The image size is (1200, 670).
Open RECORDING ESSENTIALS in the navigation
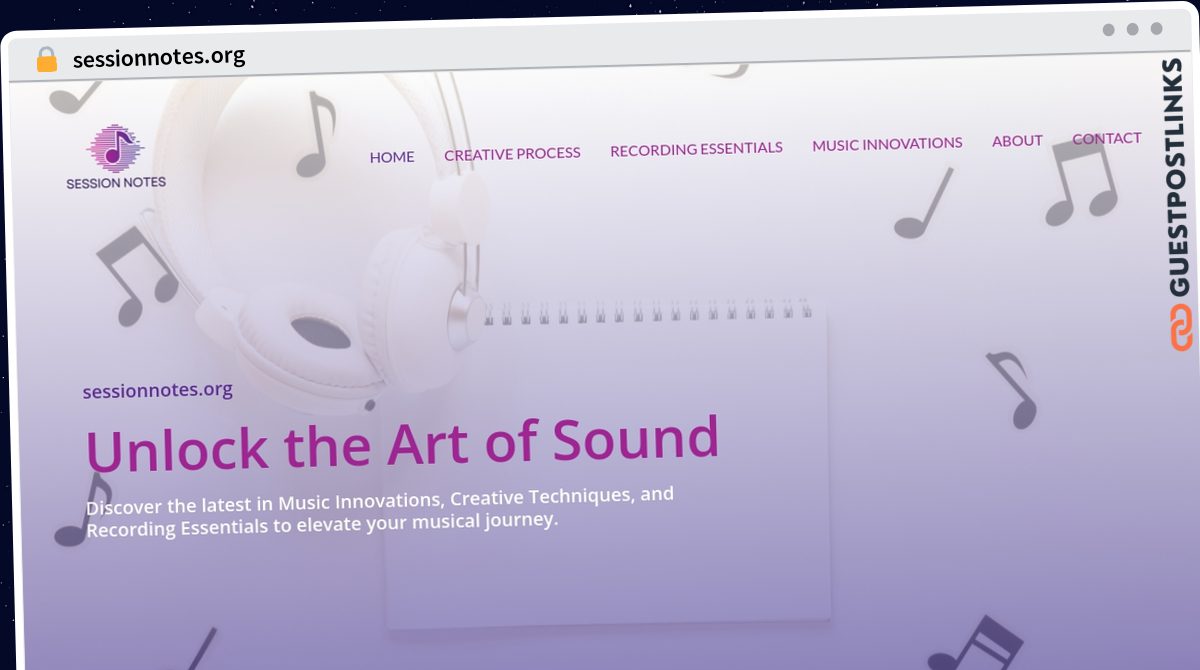[x=696, y=149]
